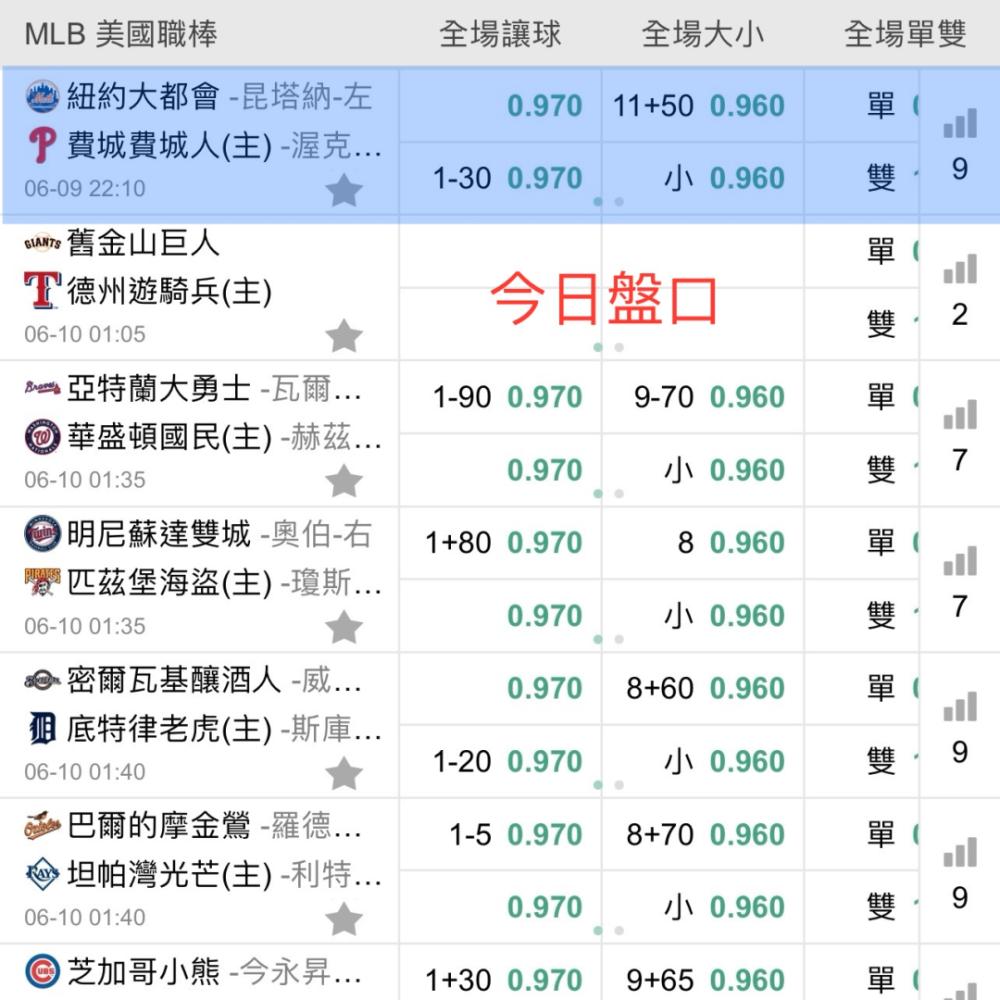Click the Texas Rangers T logo
This screenshot has width=1000, height=1000.
pyautogui.click(x=42, y=291)
